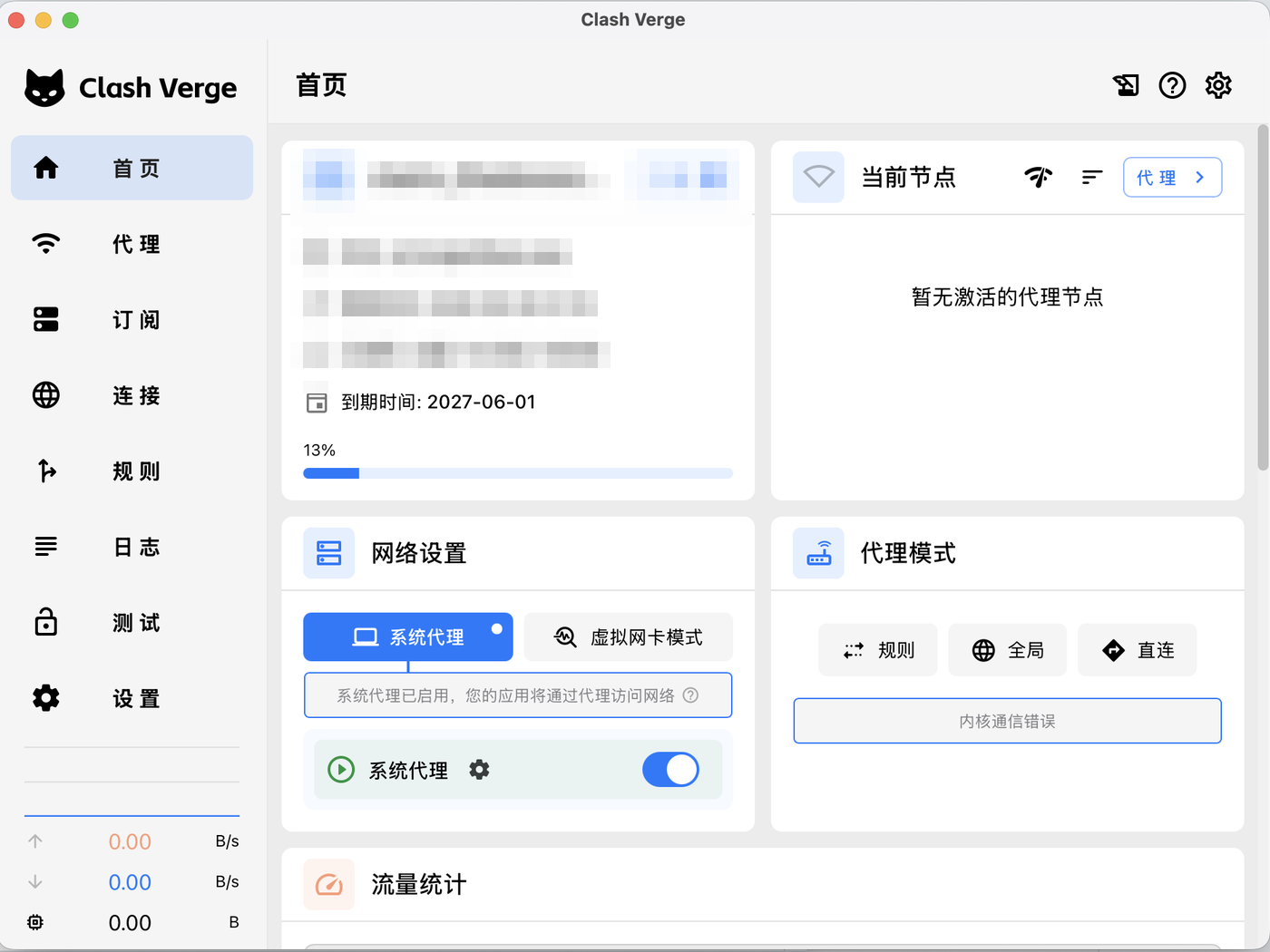
Task: Click the 网络设置 card icon
Action: [x=328, y=553]
